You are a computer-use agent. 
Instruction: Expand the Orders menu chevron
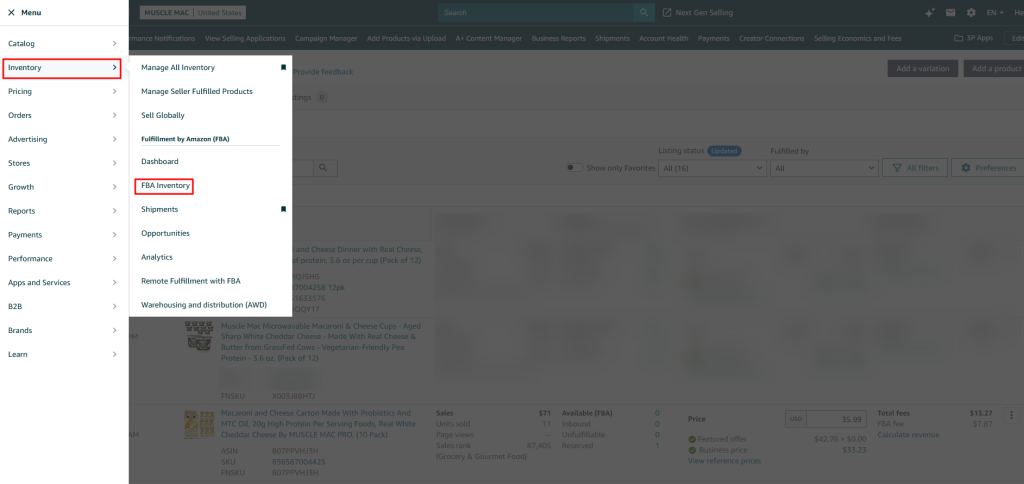tap(114, 116)
